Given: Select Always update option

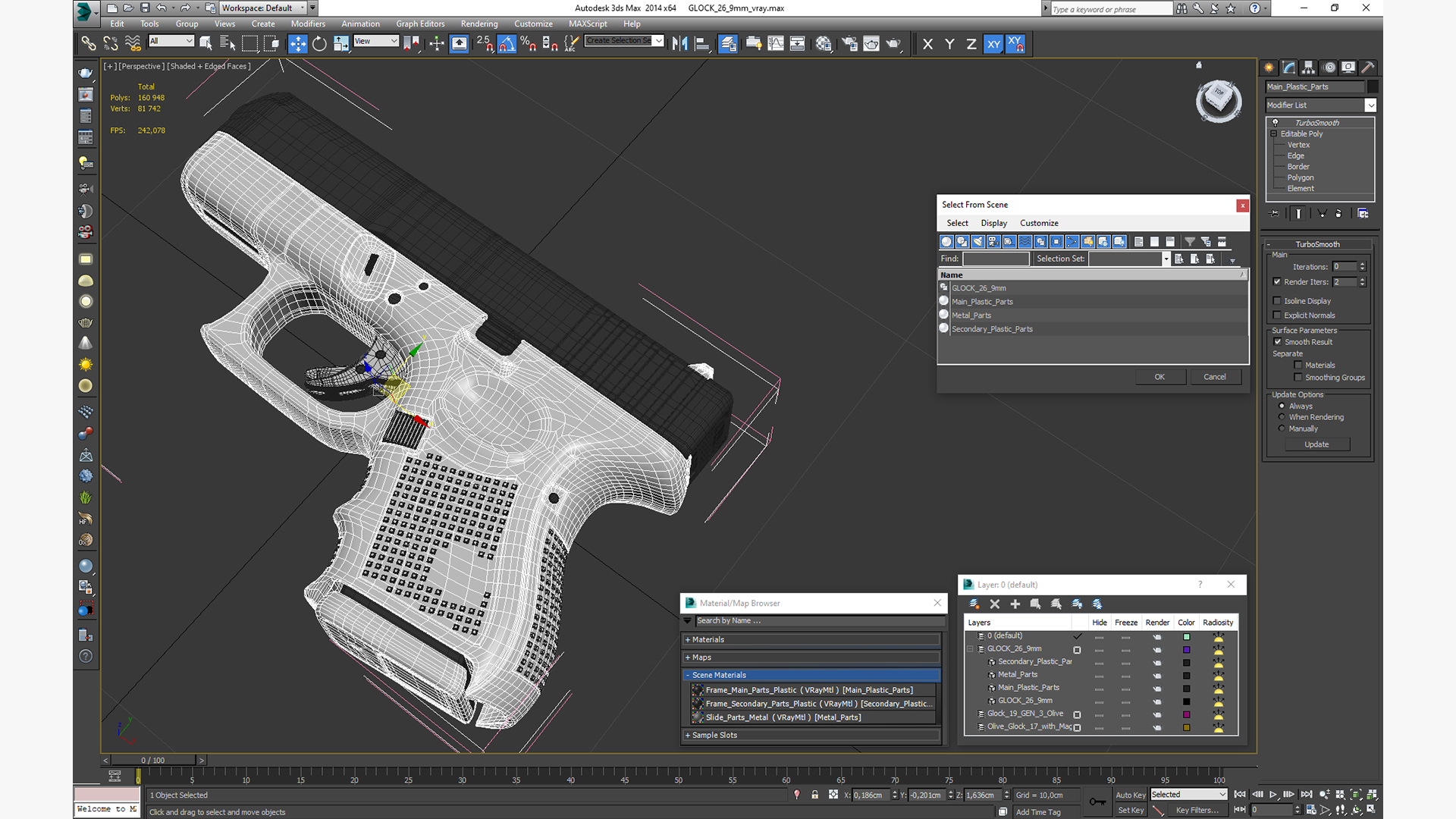Looking at the screenshot, I should (x=1282, y=406).
